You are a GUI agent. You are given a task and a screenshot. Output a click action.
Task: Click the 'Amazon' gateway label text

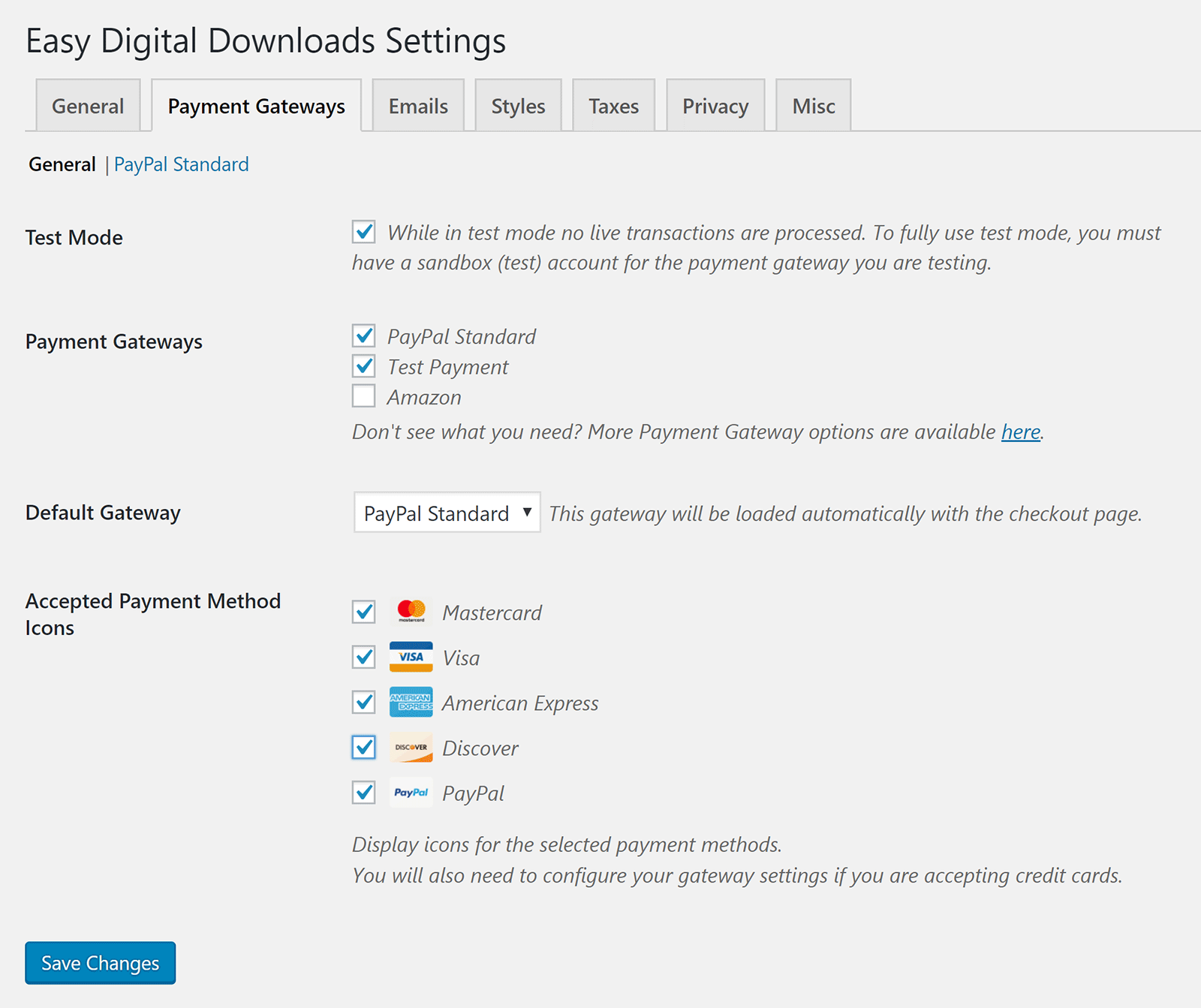(424, 397)
